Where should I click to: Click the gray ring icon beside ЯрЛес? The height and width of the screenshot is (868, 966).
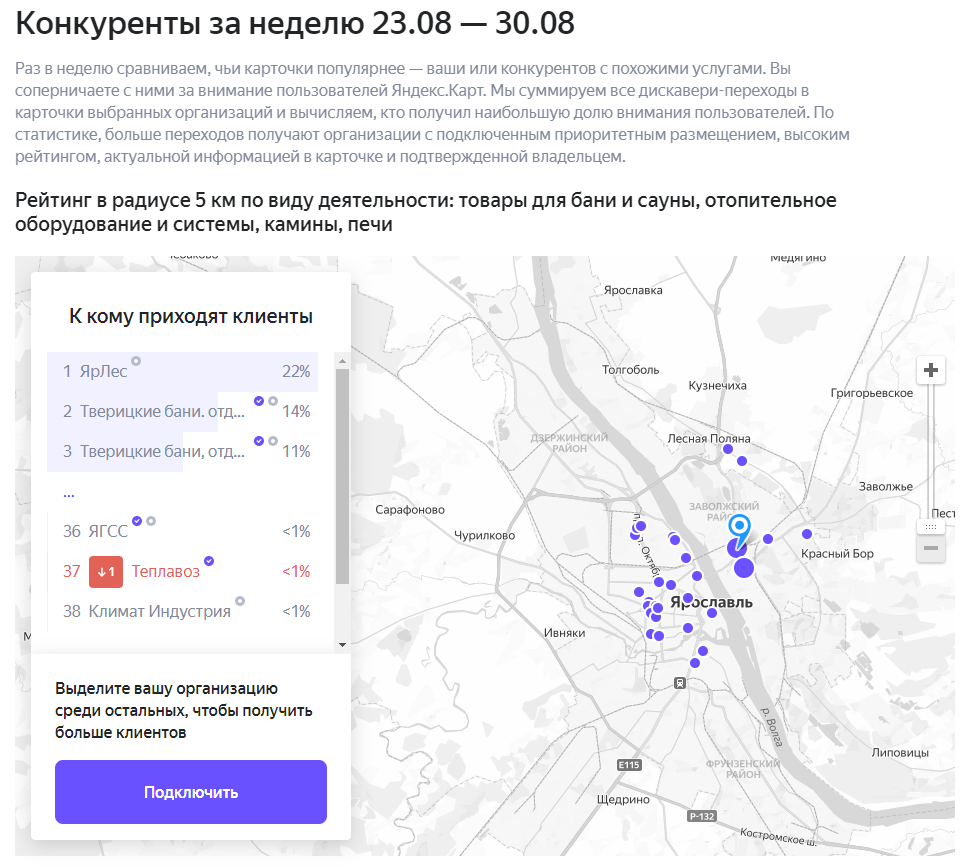coord(136,361)
